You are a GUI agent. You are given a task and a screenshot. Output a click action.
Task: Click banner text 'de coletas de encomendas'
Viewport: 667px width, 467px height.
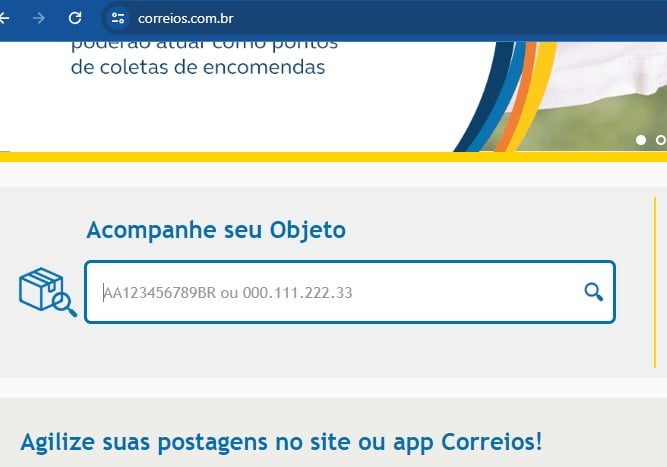198,68
